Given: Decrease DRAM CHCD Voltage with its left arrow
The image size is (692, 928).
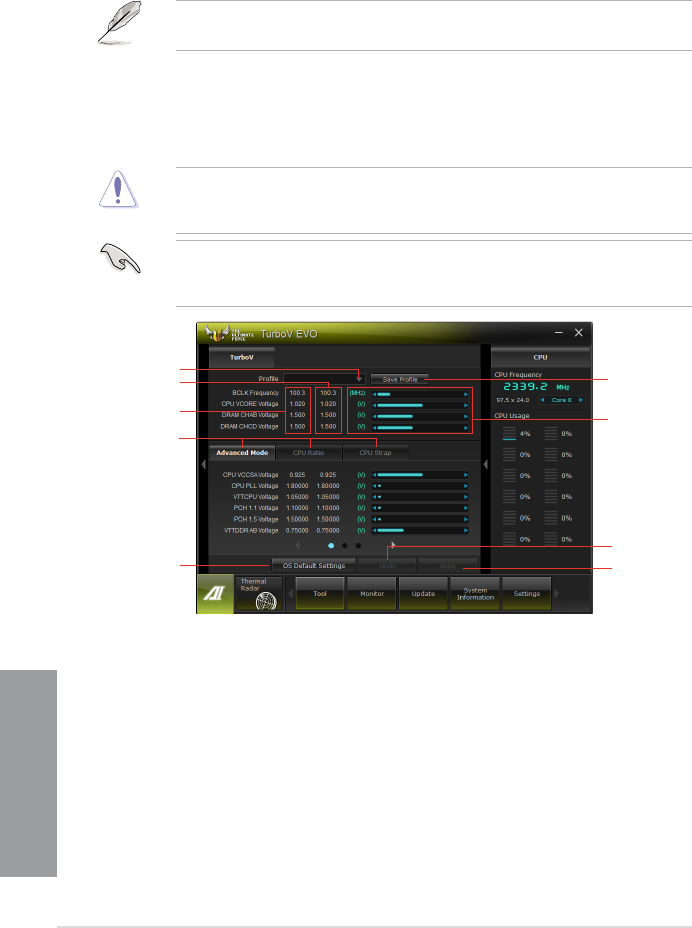Looking at the screenshot, I should [374, 427].
